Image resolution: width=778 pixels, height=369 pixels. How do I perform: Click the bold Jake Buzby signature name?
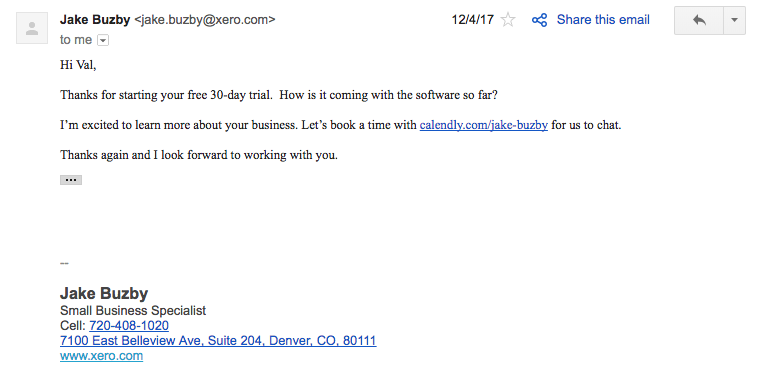coord(104,294)
